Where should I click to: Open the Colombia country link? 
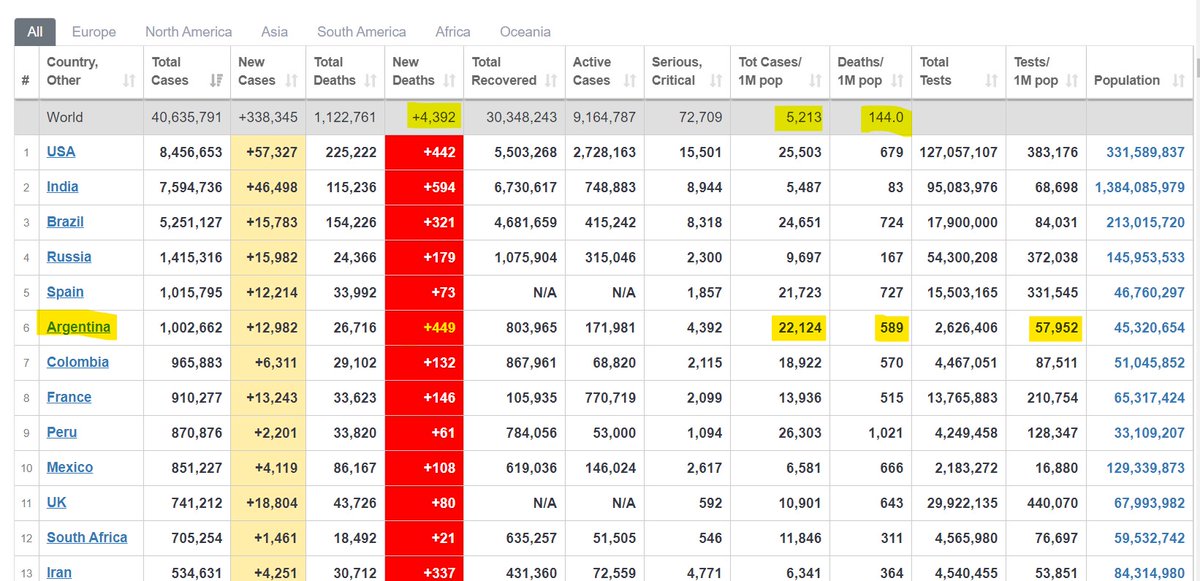(78, 362)
